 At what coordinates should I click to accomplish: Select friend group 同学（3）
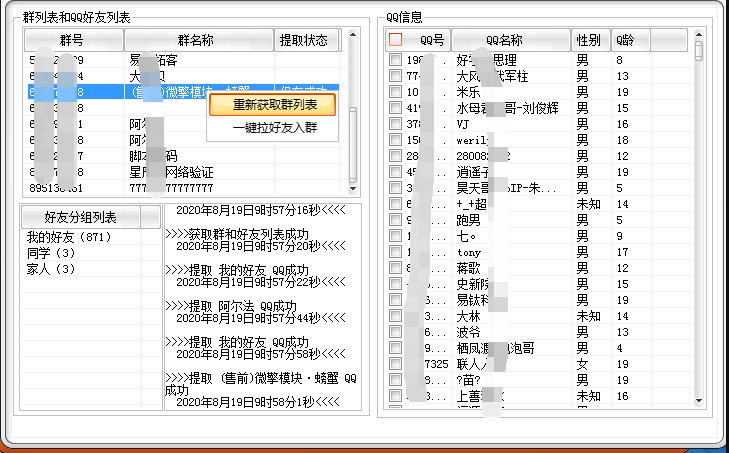pyautogui.click(x=51, y=253)
